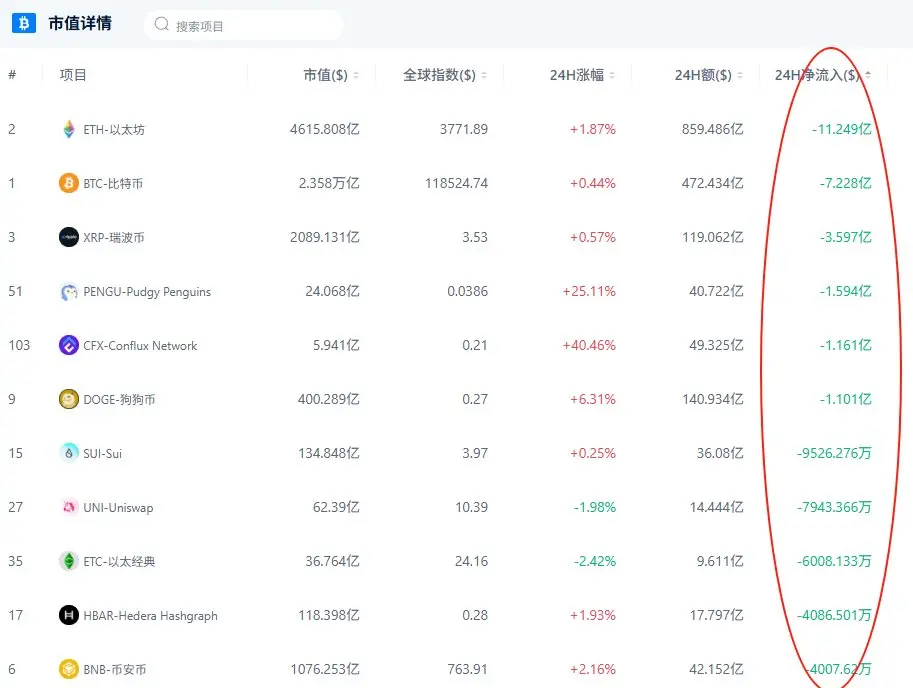The height and width of the screenshot is (688, 913).
Task: Click BTC net inflow -7.228亿
Action: coord(845,183)
